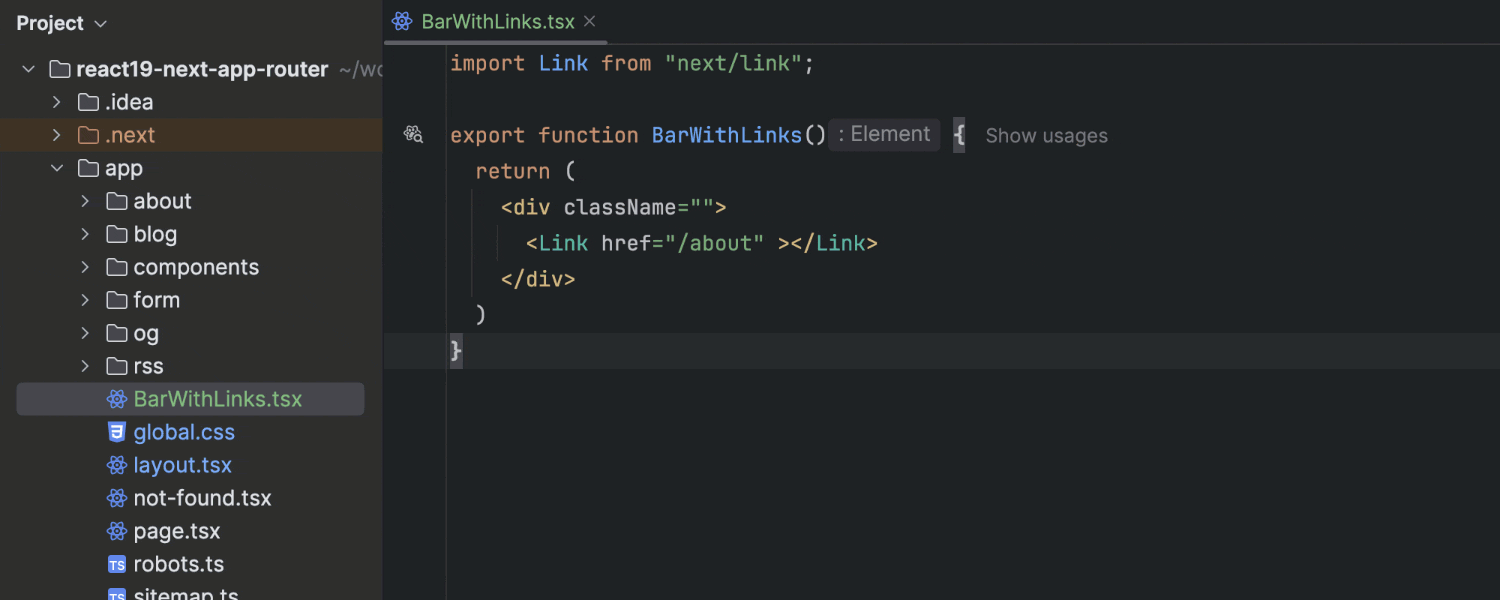Click the React icon beside page.tsx
Viewport: 1500px width, 600px height.
117,531
